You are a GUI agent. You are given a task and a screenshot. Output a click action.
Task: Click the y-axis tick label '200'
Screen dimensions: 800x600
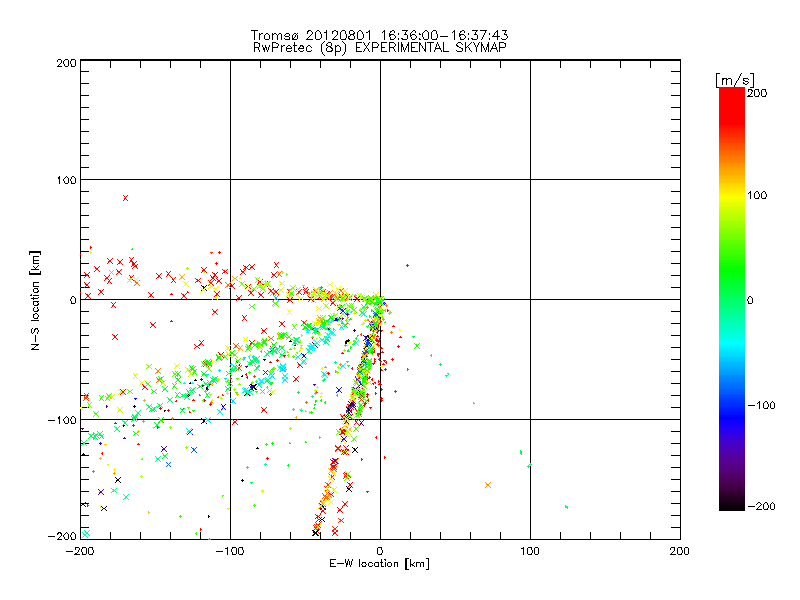pyautogui.click(x=66, y=63)
